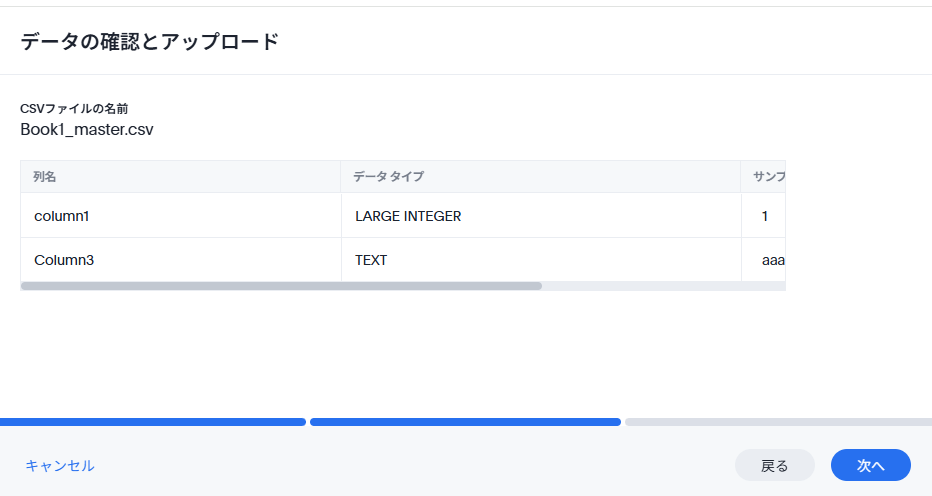The image size is (932, 496).
Task: Click the sample value aaa cell
Action: point(764,260)
